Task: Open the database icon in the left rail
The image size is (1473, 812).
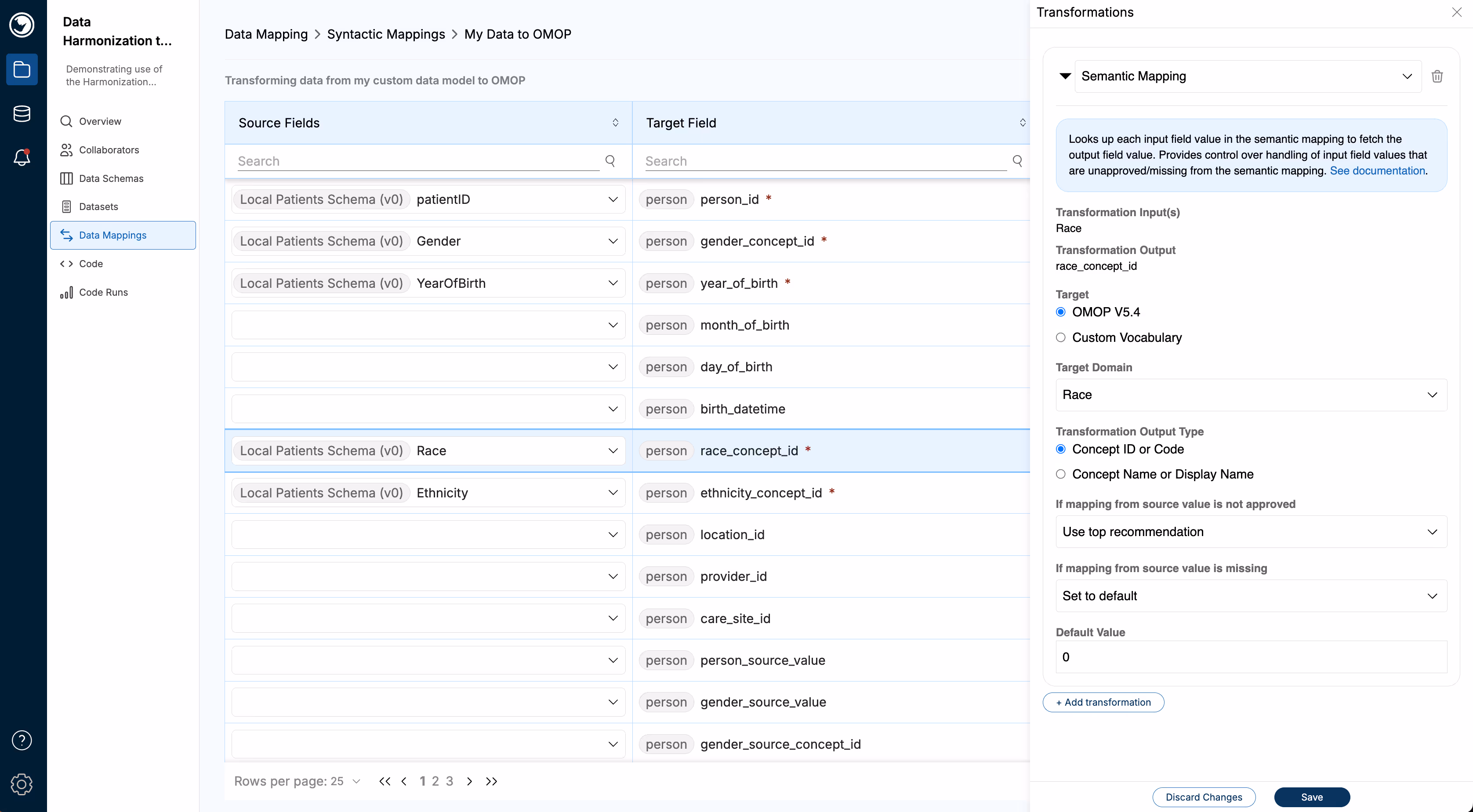Action: click(22, 113)
